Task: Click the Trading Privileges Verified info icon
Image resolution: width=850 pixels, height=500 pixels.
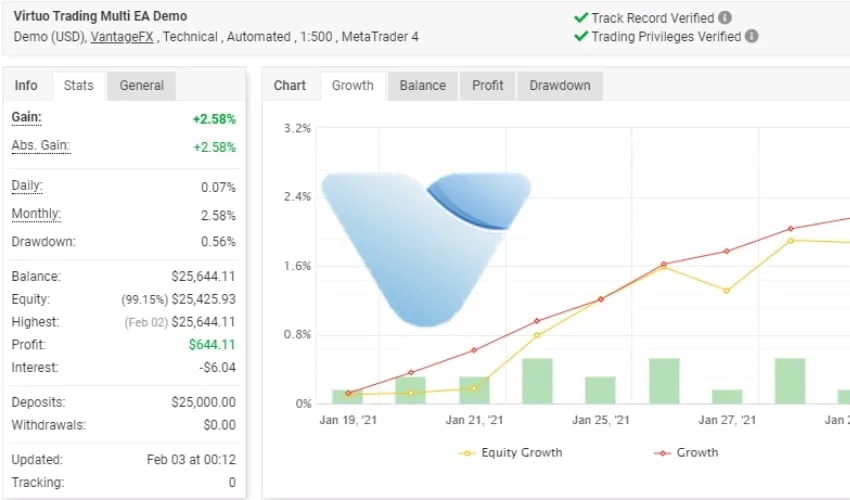Action: (752, 36)
